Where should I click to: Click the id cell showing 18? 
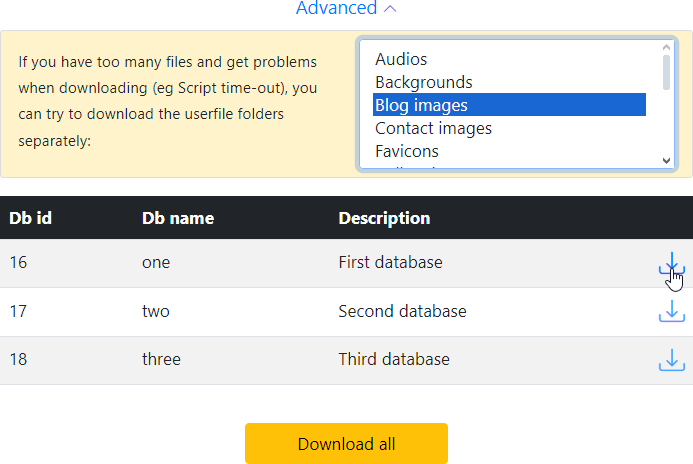19,359
